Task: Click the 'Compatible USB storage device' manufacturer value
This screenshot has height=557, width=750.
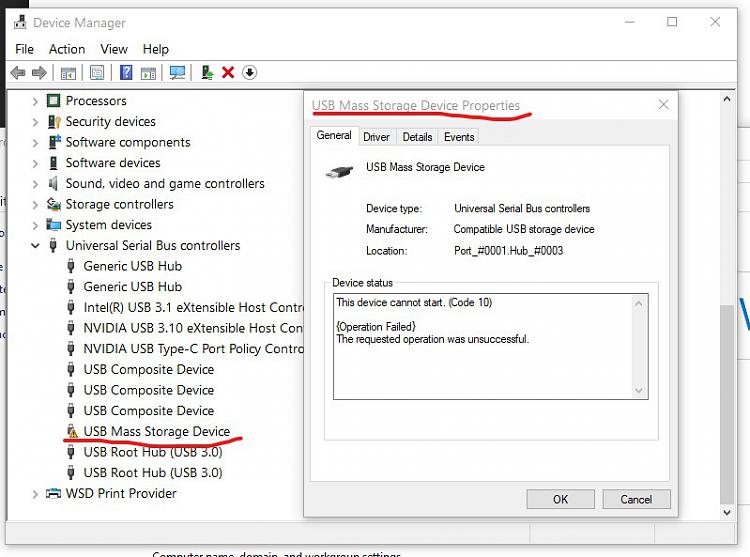Action: (524, 229)
